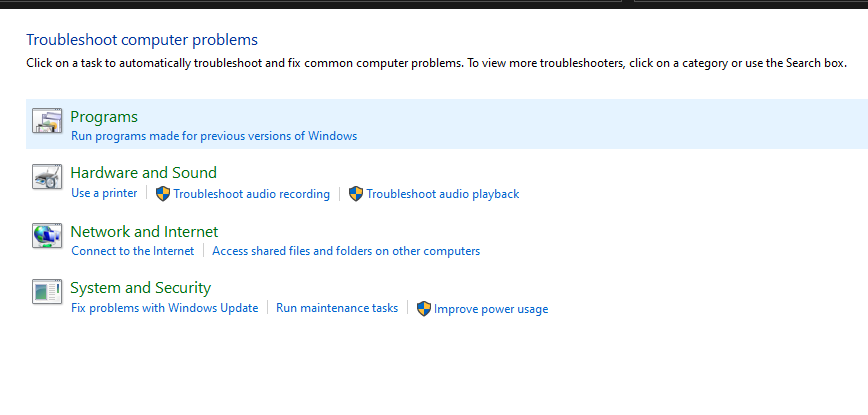The image size is (868, 415).
Task: Click the shield icon beside Improve power usage
Action: 424,309
